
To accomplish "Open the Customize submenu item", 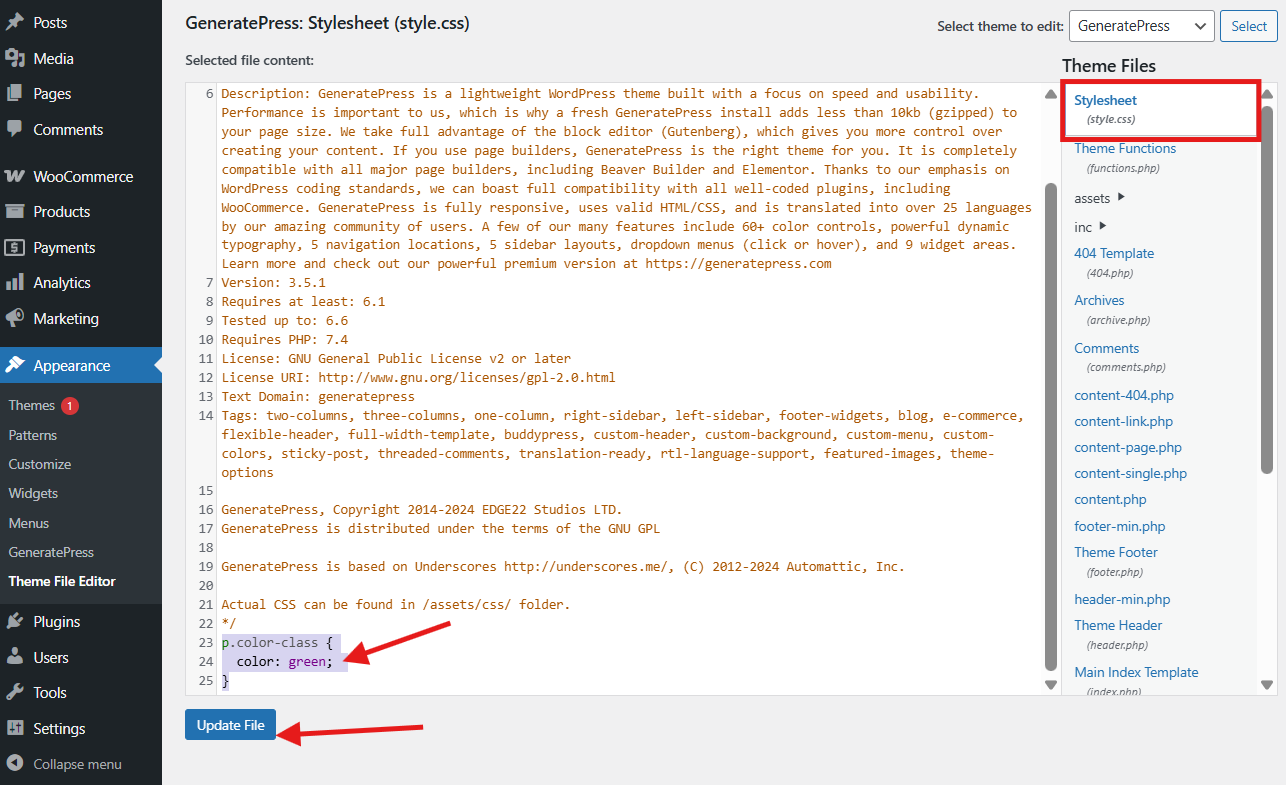I will click(40, 464).
